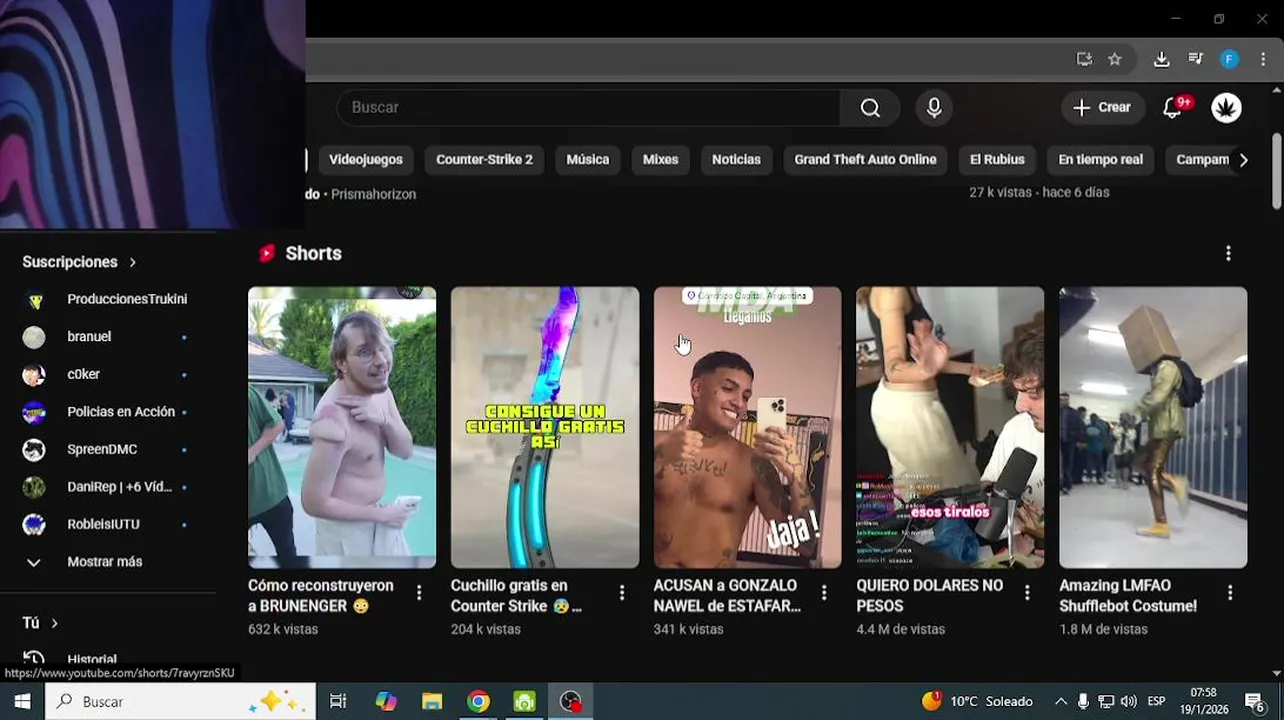Open options for QUIERO DOLARES NO PESOS short
This screenshot has height=720, width=1284.
click(1027, 593)
